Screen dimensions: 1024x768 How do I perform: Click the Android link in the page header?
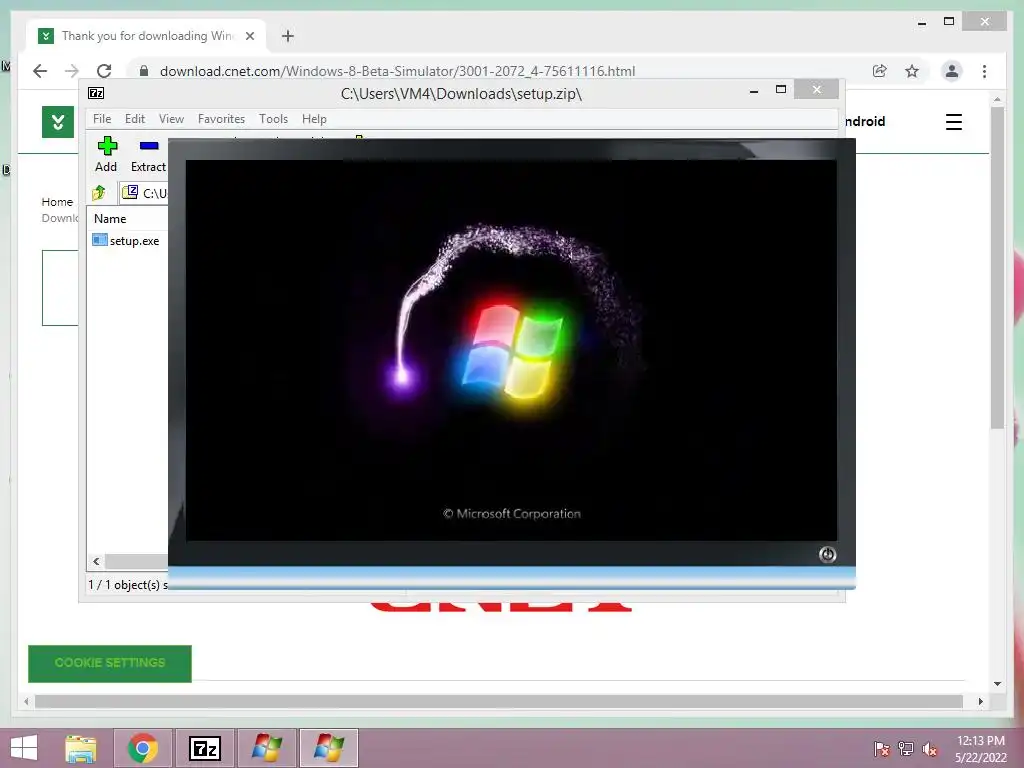pyautogui.click(x=865, y=121)
